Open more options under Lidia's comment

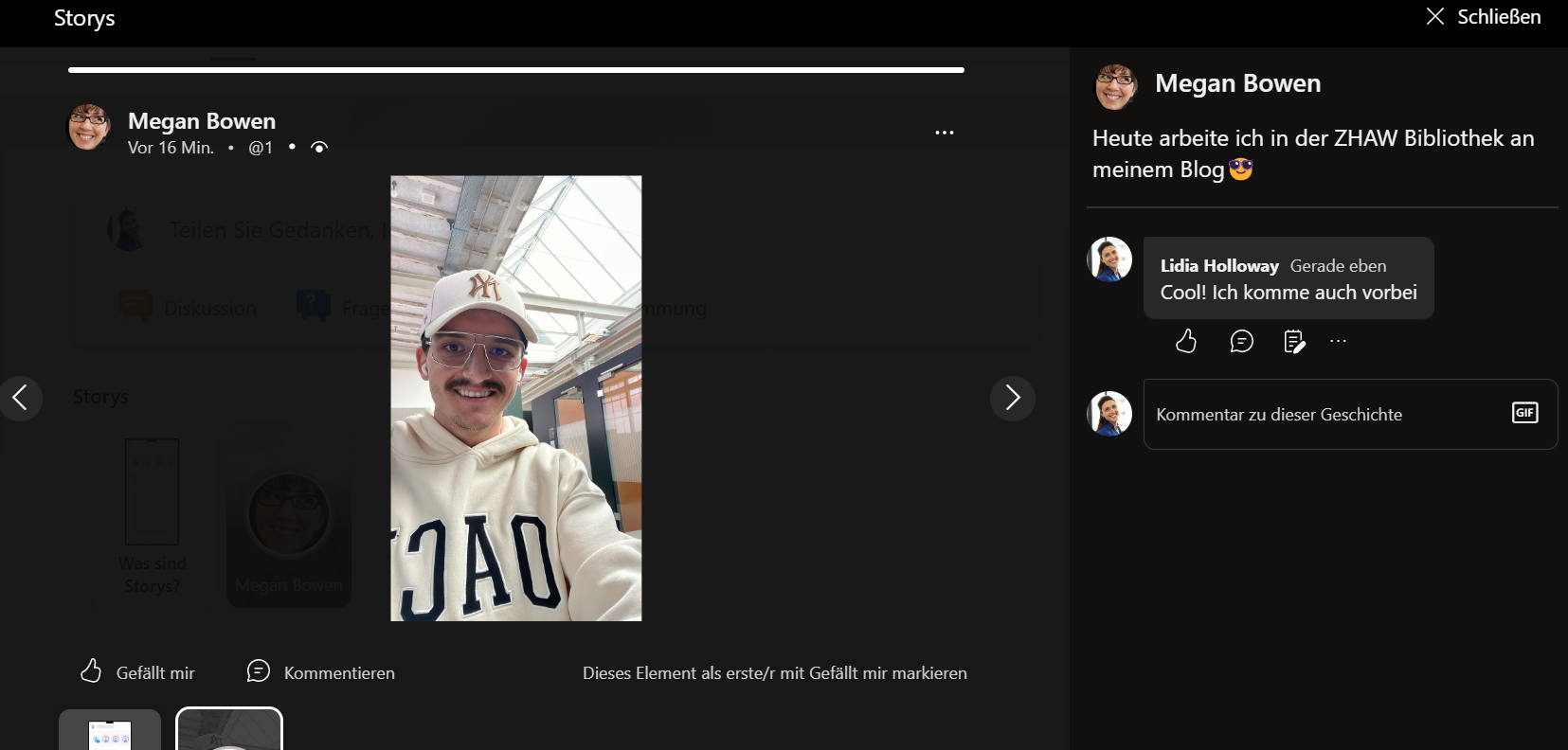click(1338, 341)
